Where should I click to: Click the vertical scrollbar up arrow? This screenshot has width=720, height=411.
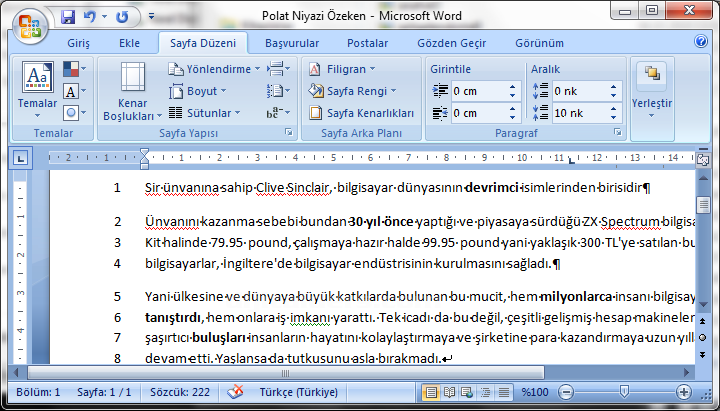click(703, 178)
